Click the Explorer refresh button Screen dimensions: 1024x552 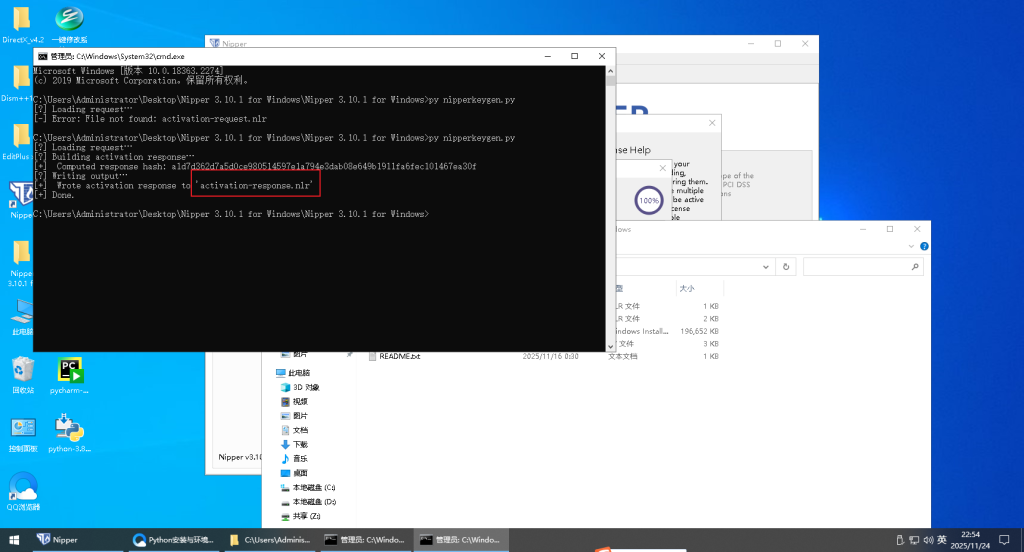pyautogui.click(x=787, y=267)
